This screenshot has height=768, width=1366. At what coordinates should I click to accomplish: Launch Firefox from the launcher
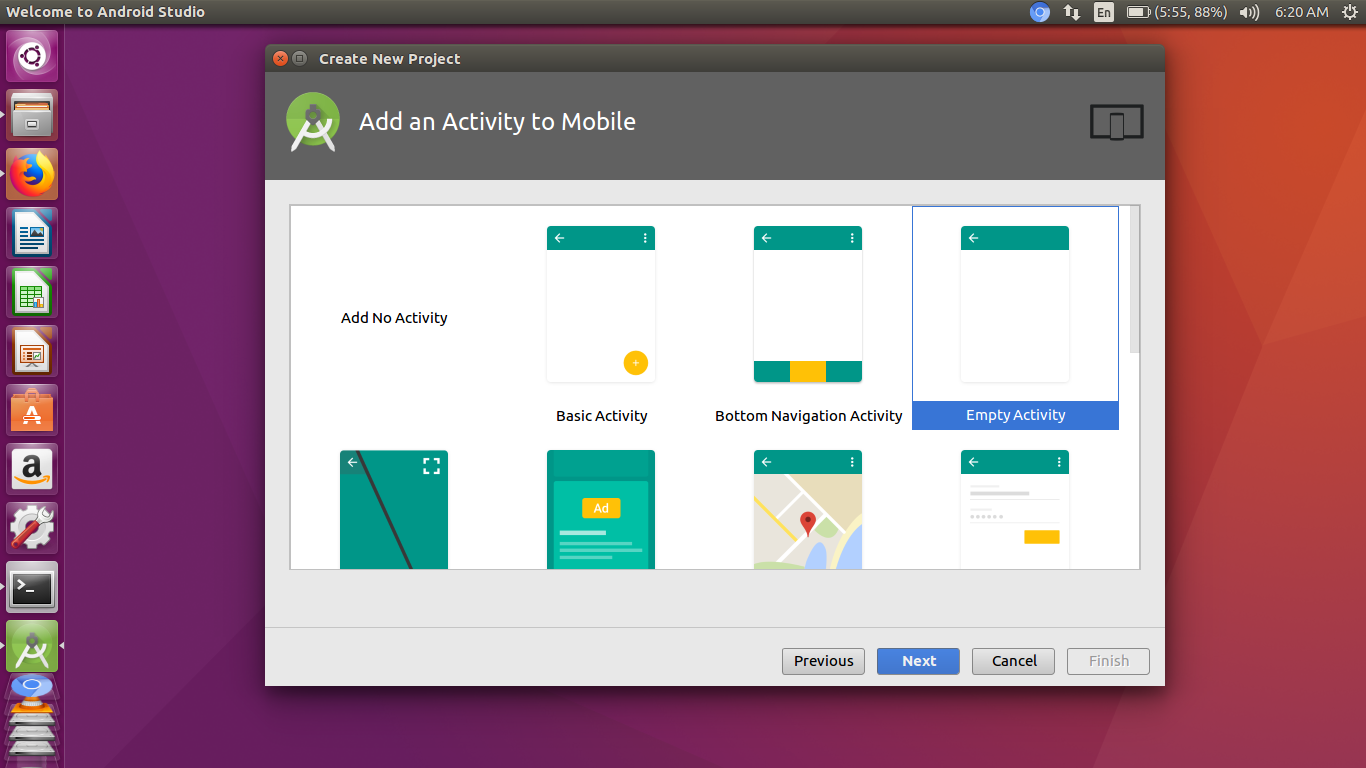[32, 174]
